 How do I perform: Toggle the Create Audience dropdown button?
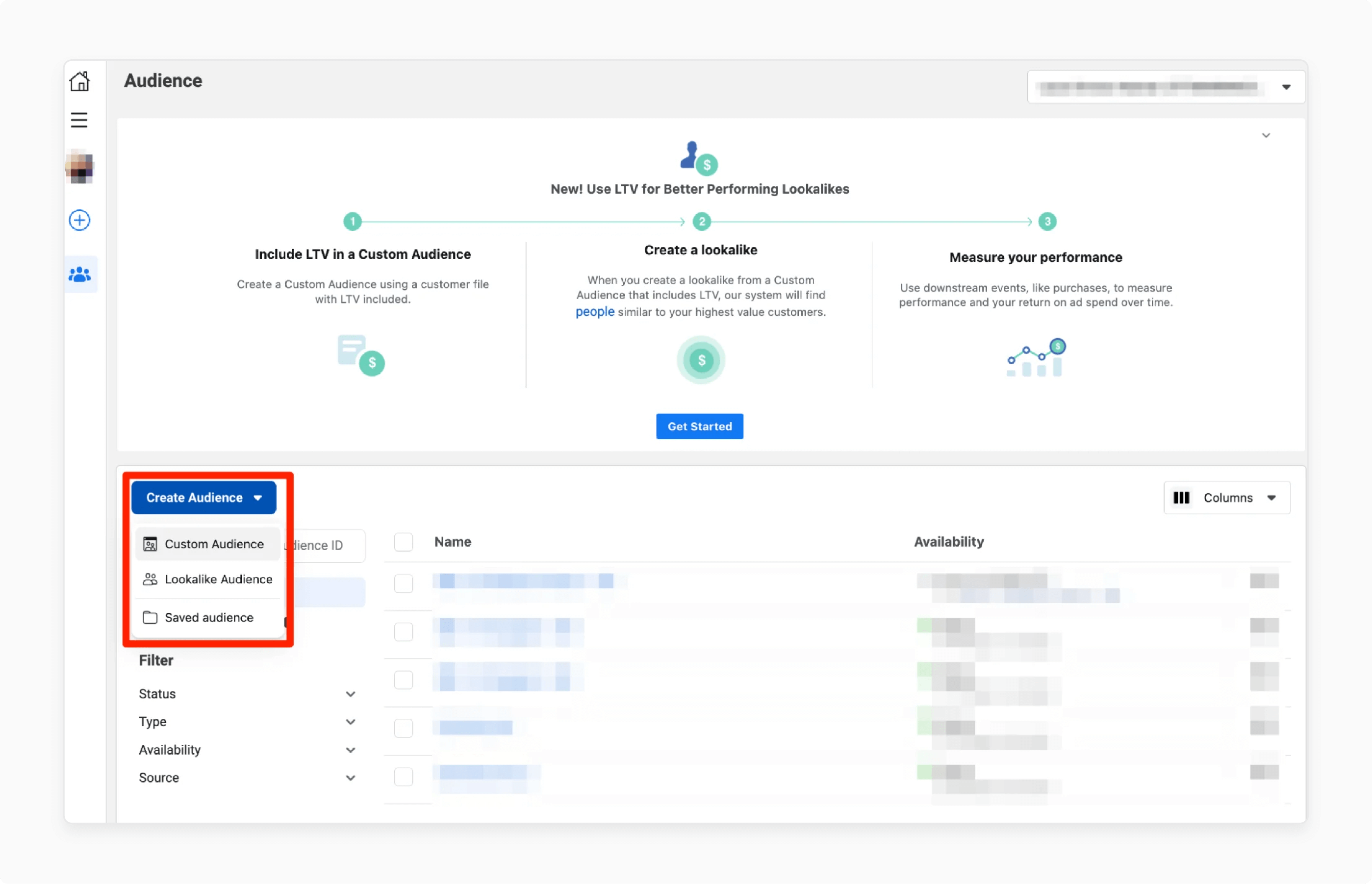pyautogui.click(x=204, y=497)
